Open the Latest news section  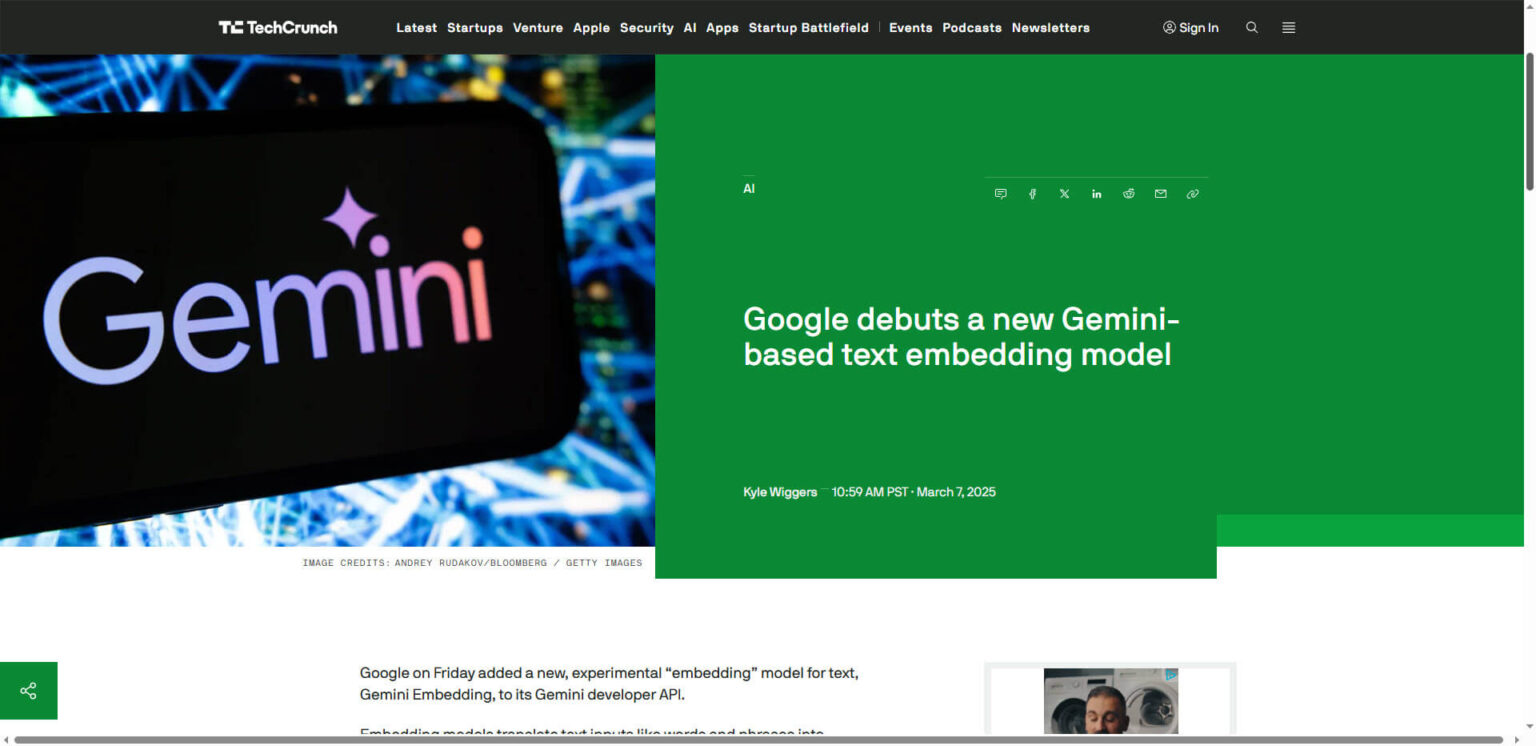(417, 27)
